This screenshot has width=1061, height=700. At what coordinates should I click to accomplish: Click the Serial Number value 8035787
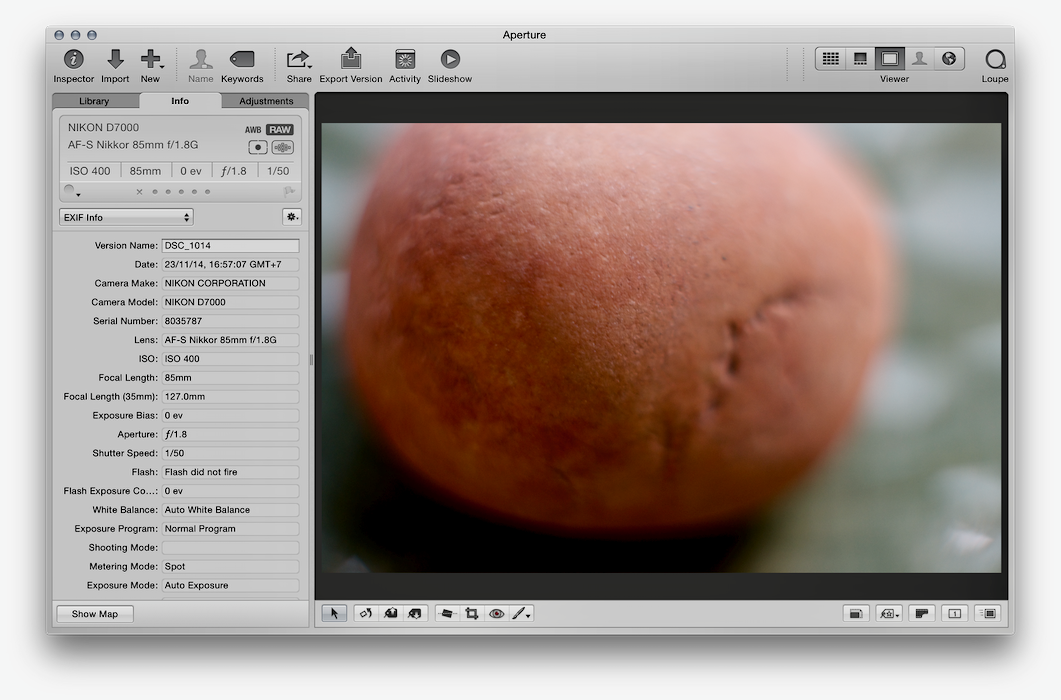[230, 321]
